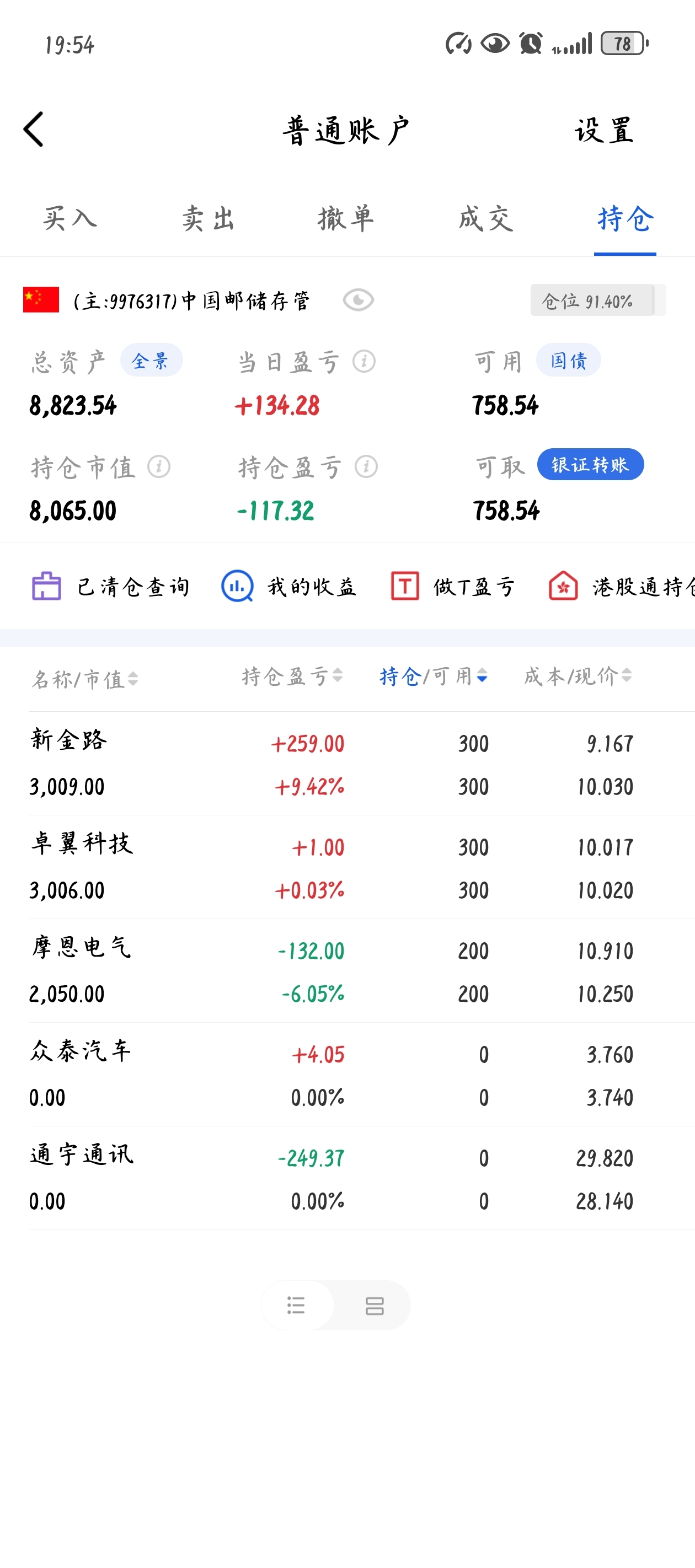Open 设置 in the header
Image resolution: width=695 pixels, height=1568 pixels.
604,130
